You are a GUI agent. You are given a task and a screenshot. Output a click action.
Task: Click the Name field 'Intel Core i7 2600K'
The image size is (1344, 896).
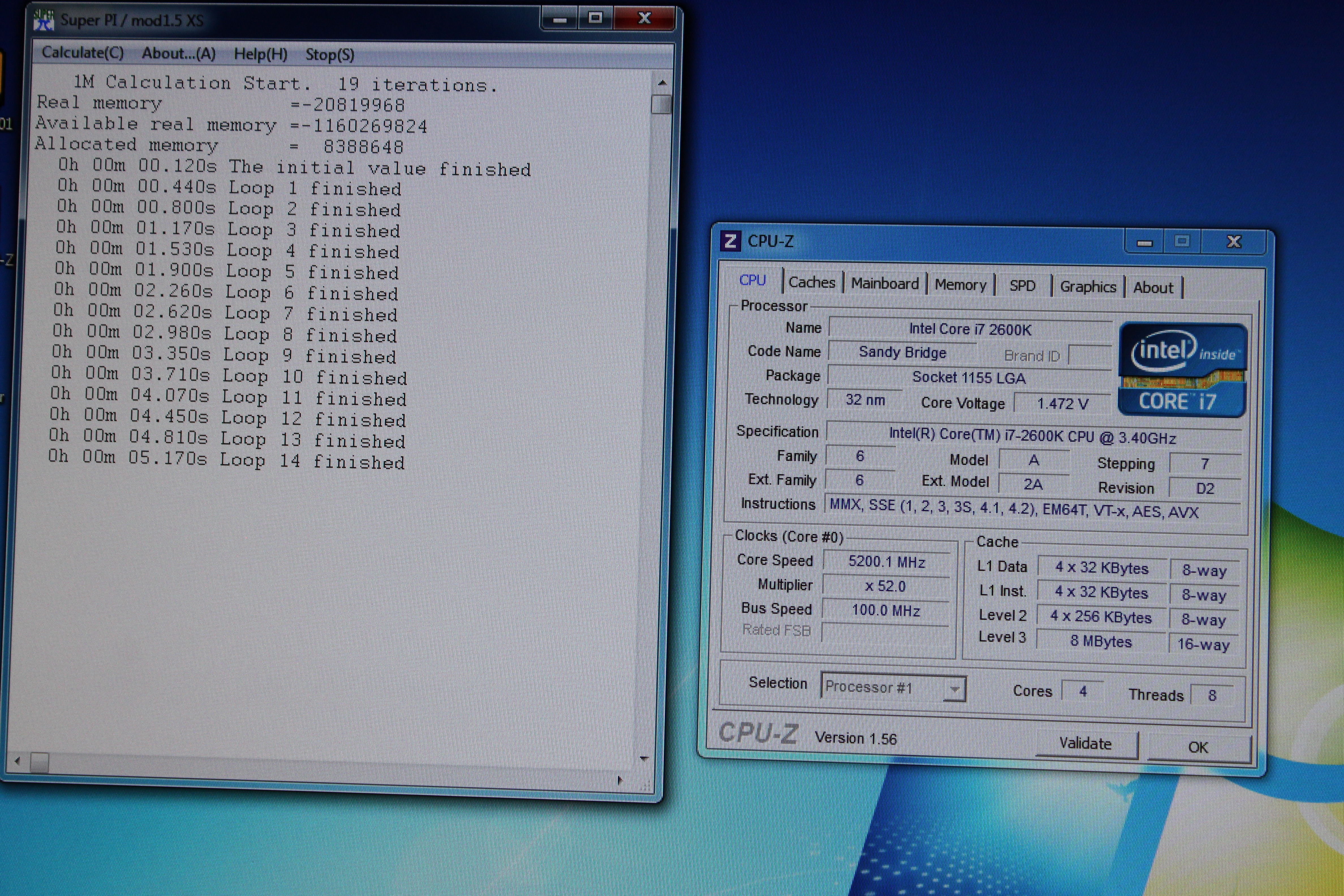click(x=970, y=329)
